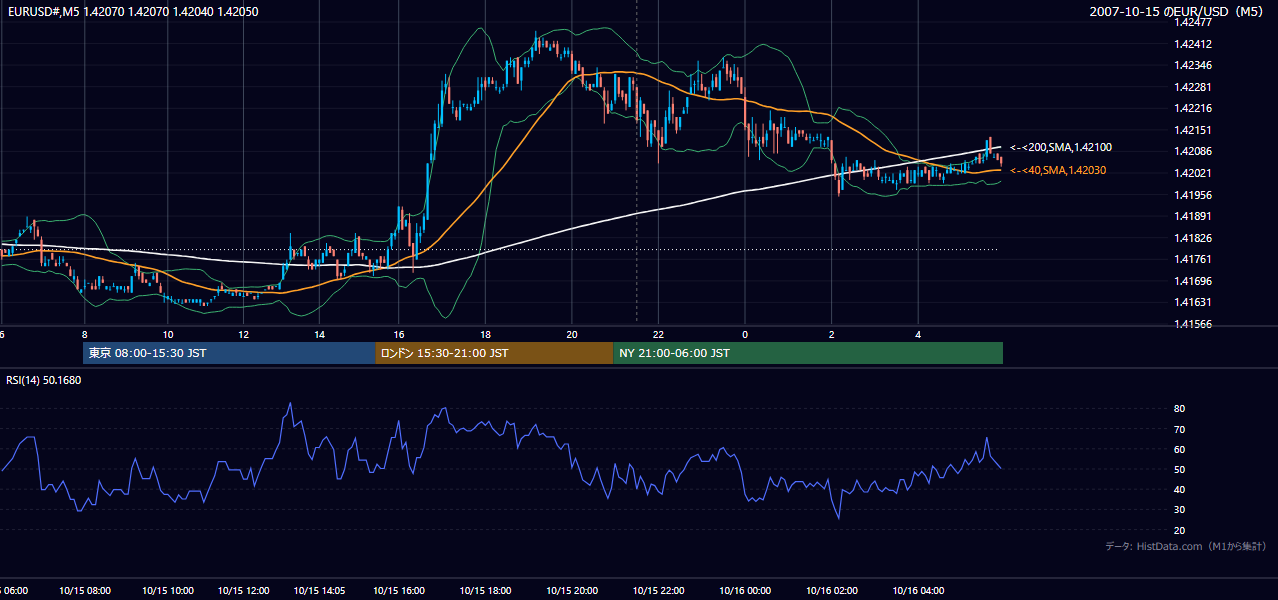Click the bottom time label 10/15 20:00

(571, 591)
